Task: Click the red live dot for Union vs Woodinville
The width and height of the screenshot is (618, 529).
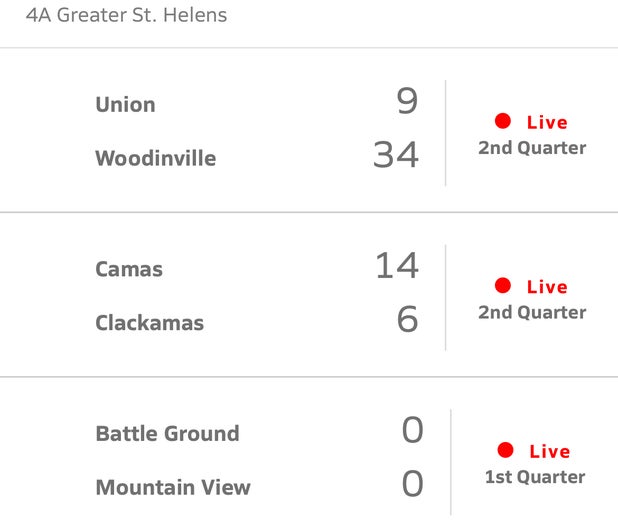Action: pos(503,121)
